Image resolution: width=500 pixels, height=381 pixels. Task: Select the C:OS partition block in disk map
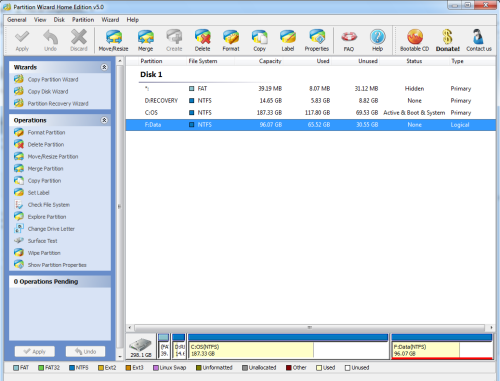click(x=288, y=347)
